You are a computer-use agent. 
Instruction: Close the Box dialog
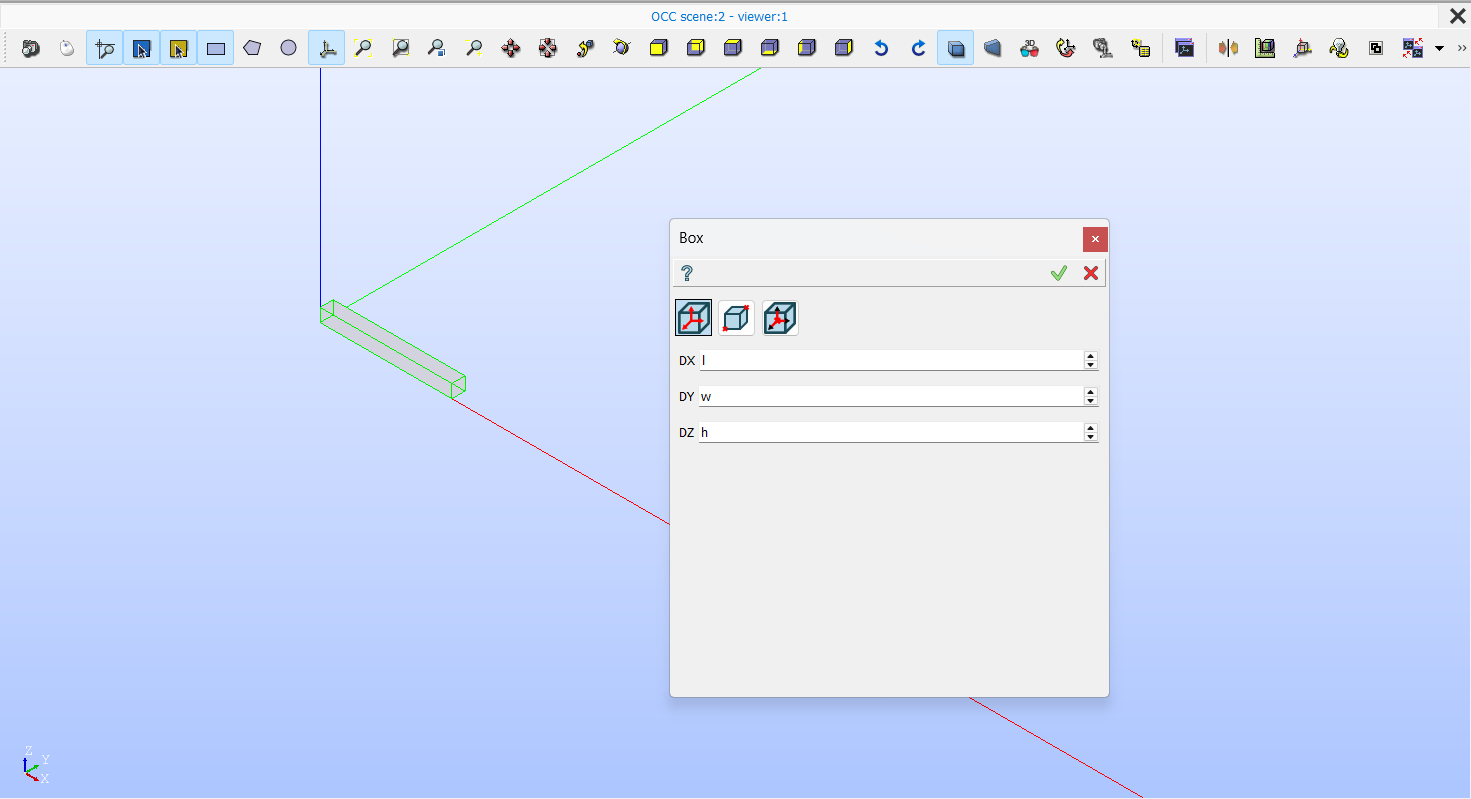pyautogui.click(x=1095, y=239)
